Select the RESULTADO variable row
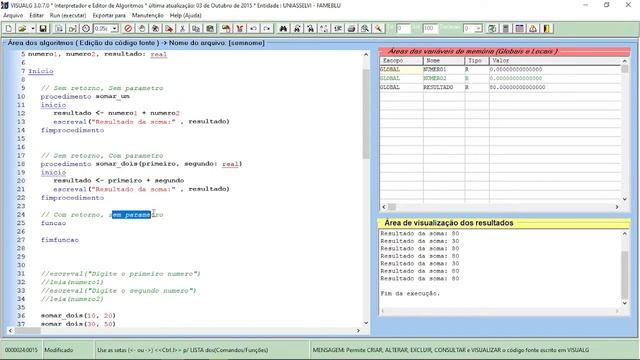 500,87
